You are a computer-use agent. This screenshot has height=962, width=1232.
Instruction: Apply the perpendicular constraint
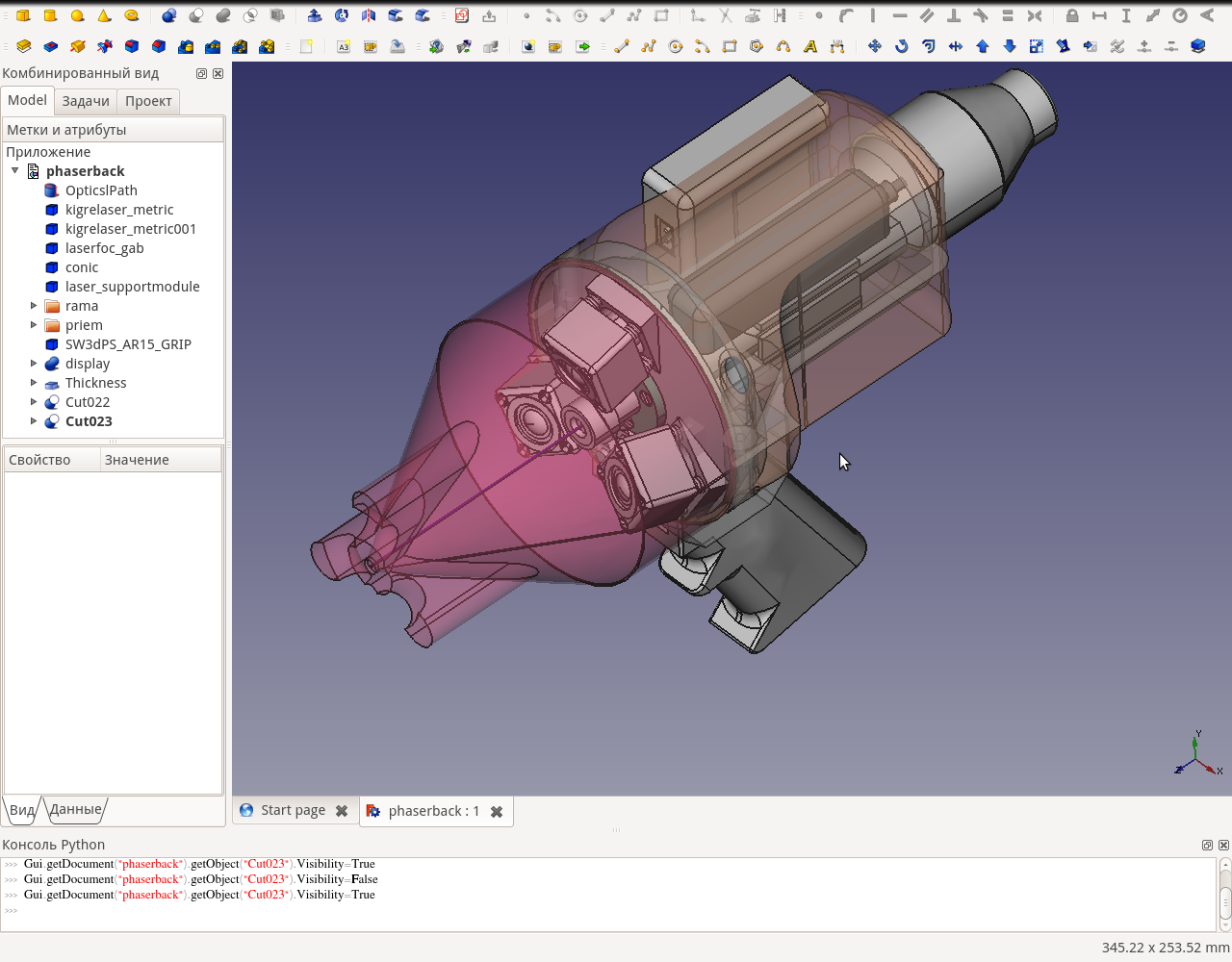coord(954,14)
